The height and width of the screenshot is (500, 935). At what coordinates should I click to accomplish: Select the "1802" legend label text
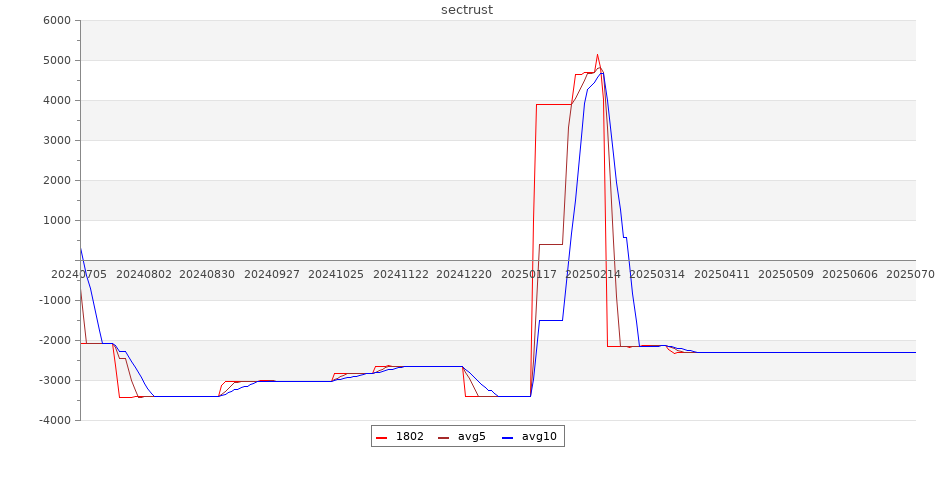pyautogui.click(x=409, y=436)
